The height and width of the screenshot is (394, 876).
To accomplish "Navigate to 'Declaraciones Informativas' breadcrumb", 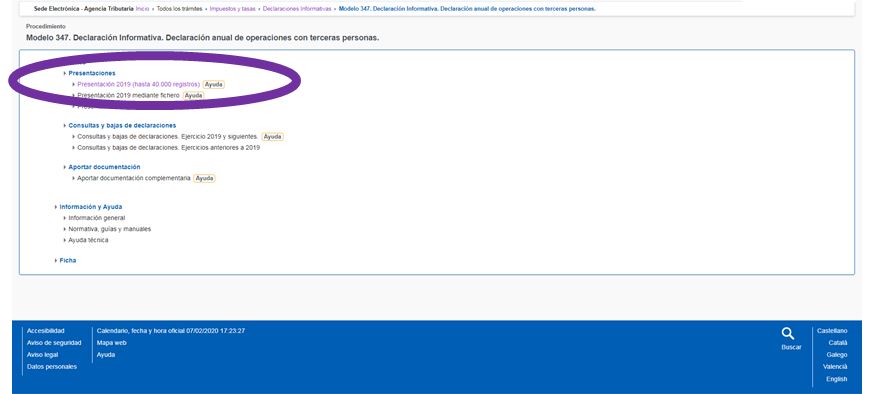I will (x=297, y=9).
